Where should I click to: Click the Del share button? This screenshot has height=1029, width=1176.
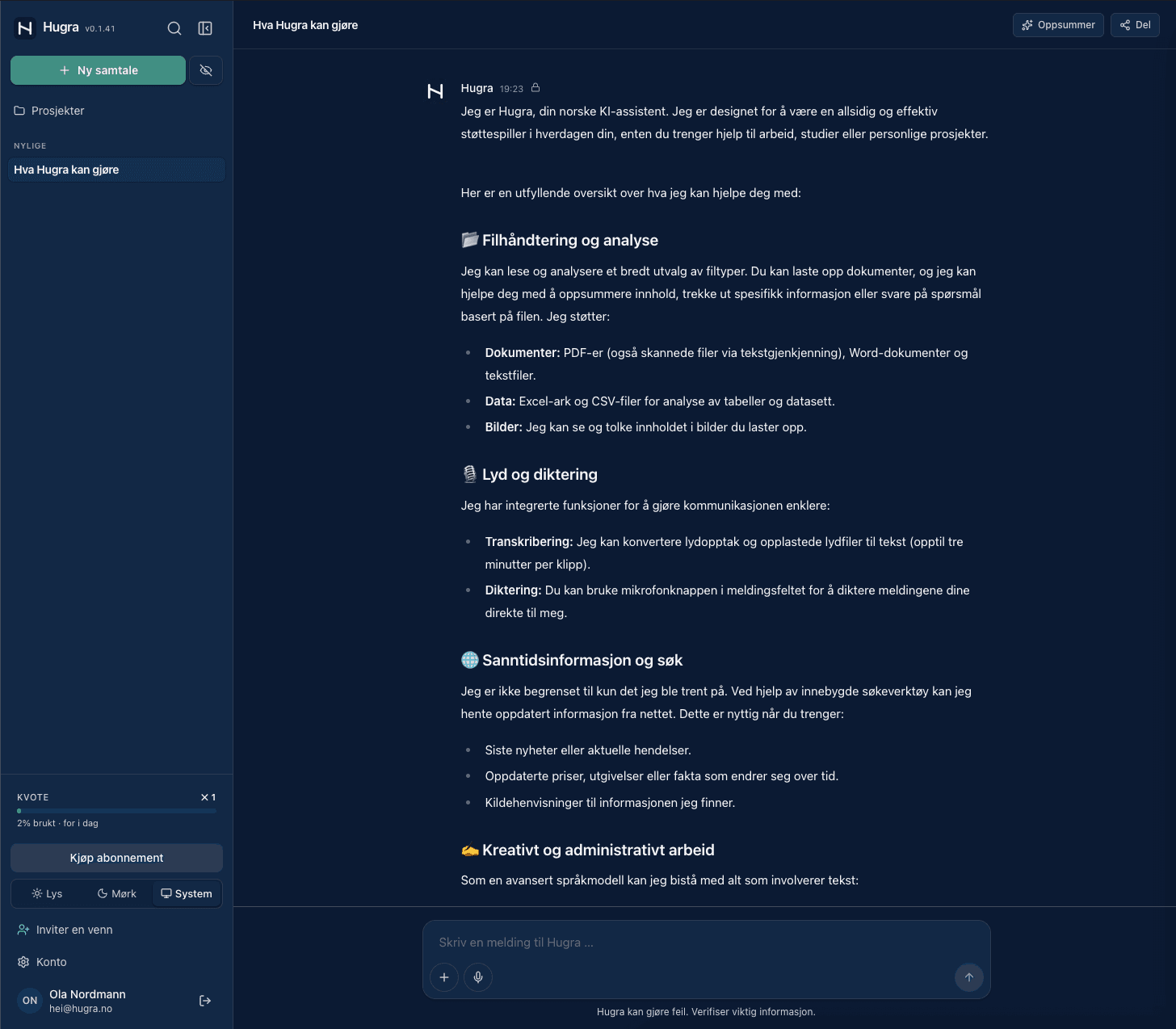(1135, 25)
